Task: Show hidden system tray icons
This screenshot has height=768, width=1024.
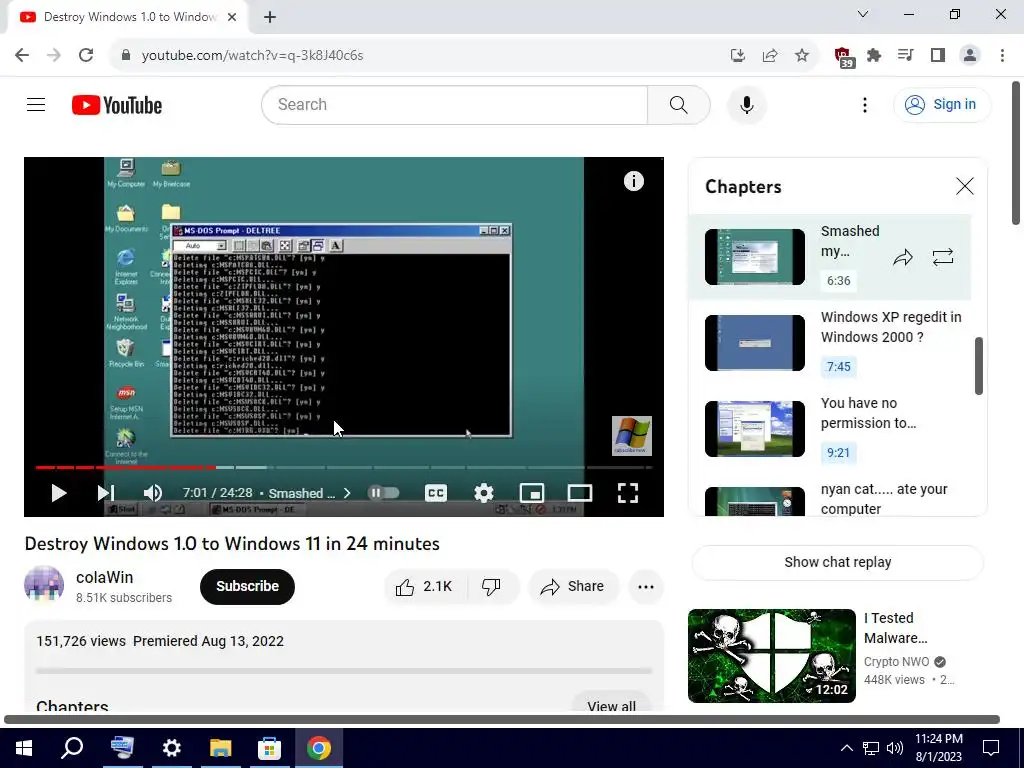Action: point(846,748)
